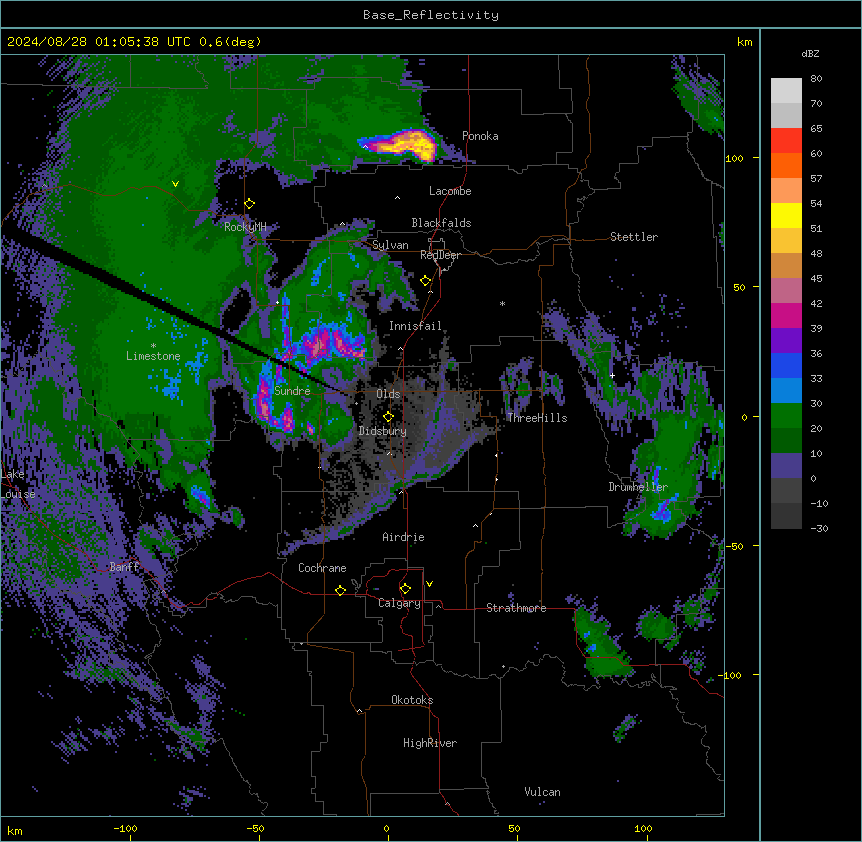Click the Base_Reflectivity title

coord(431,15)
